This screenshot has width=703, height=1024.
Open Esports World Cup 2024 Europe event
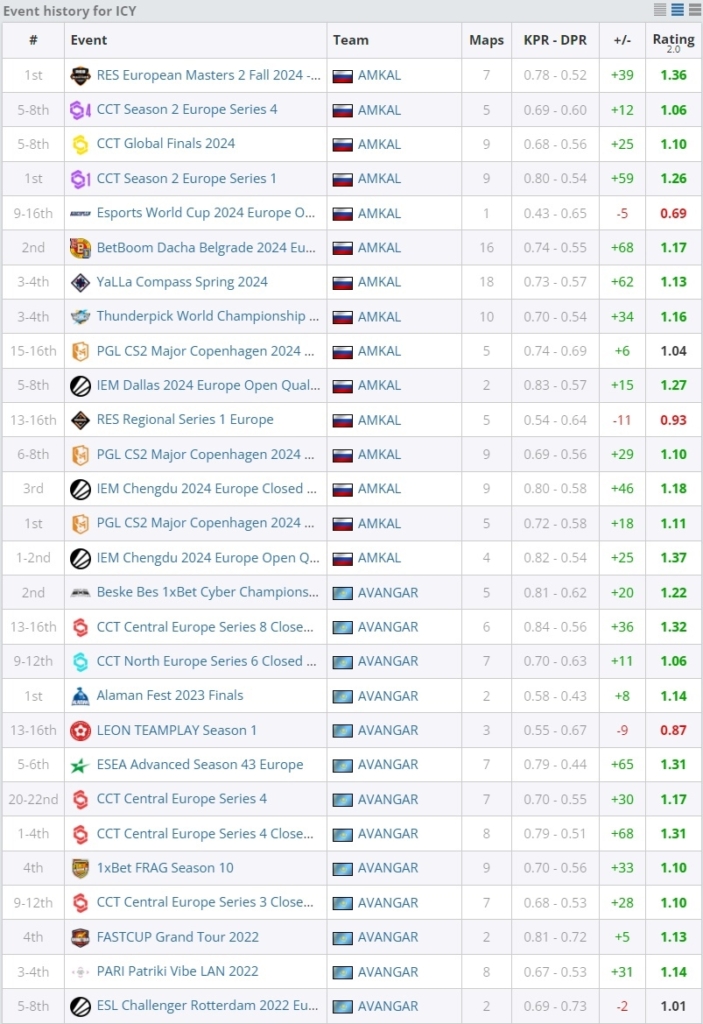click(206, 213)
